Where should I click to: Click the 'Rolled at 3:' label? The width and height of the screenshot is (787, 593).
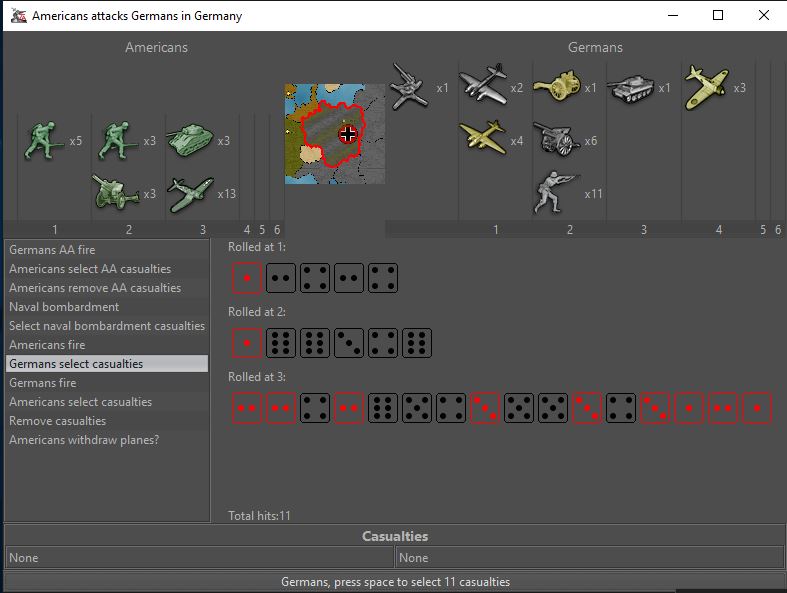coord(256,377)
